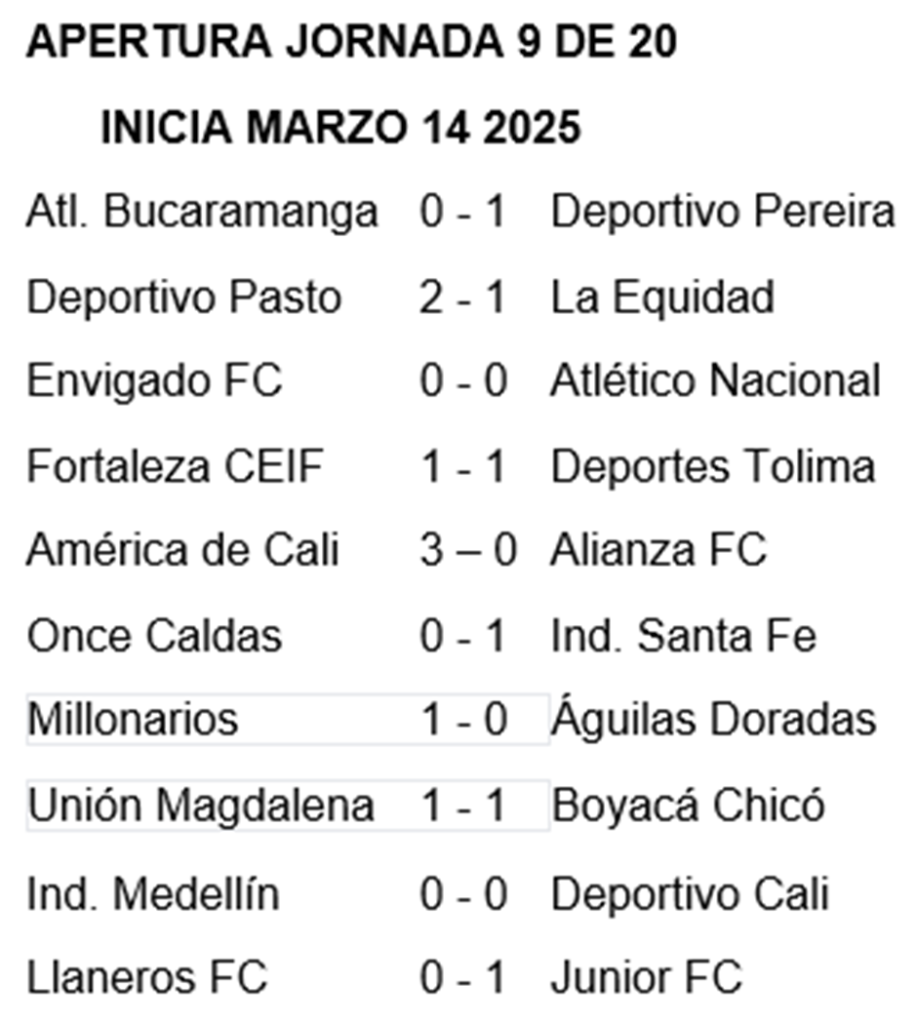
Task: Click the 3 – 0 score next to Alianza FC
Action: pos(468,550)
